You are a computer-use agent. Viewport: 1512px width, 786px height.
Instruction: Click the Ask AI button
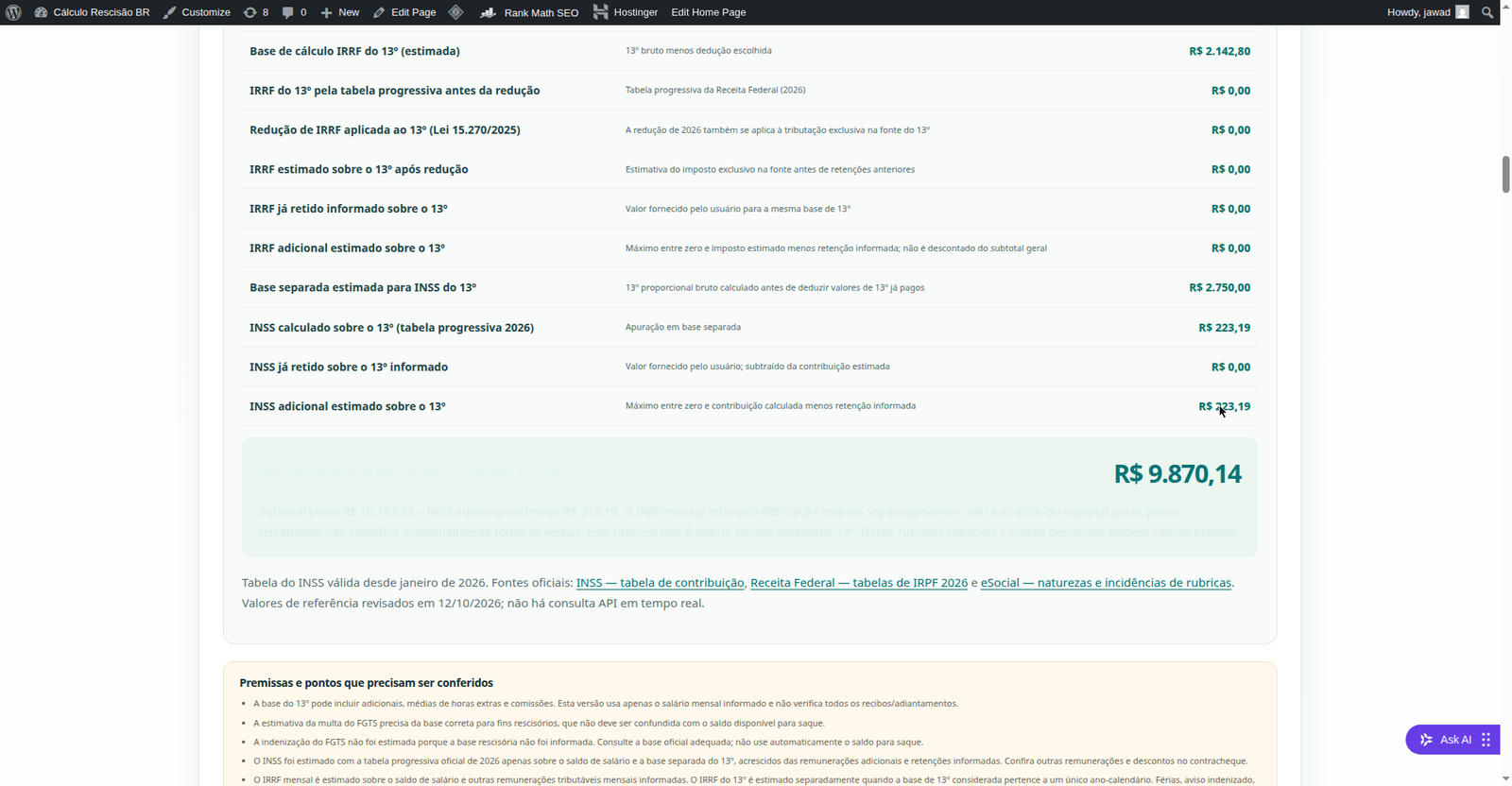[x=1452, y=740]
